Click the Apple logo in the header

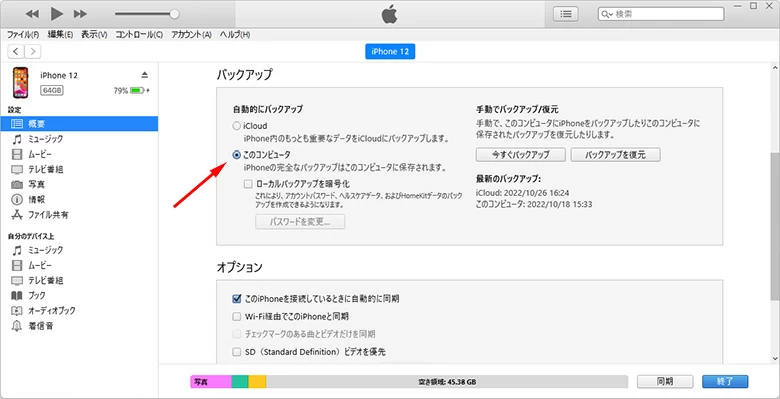coord(390,14)
